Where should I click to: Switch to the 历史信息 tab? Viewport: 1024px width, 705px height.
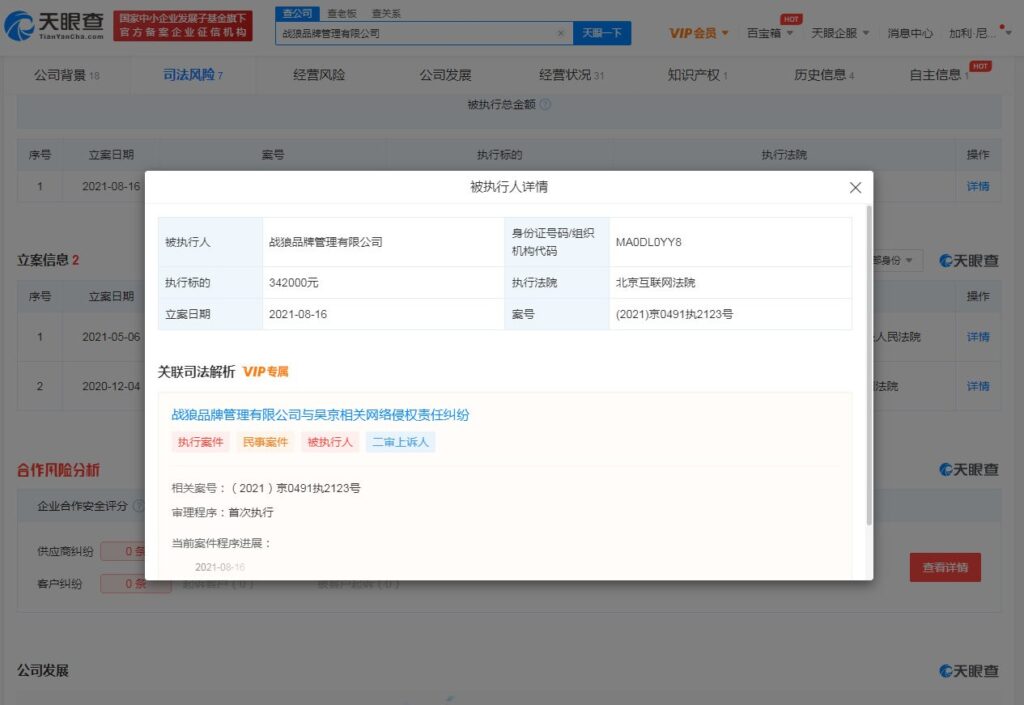click(824, 75)
